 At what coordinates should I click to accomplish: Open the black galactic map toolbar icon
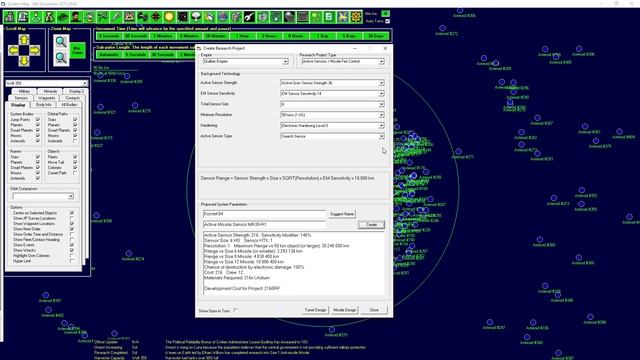coord(182,17)
